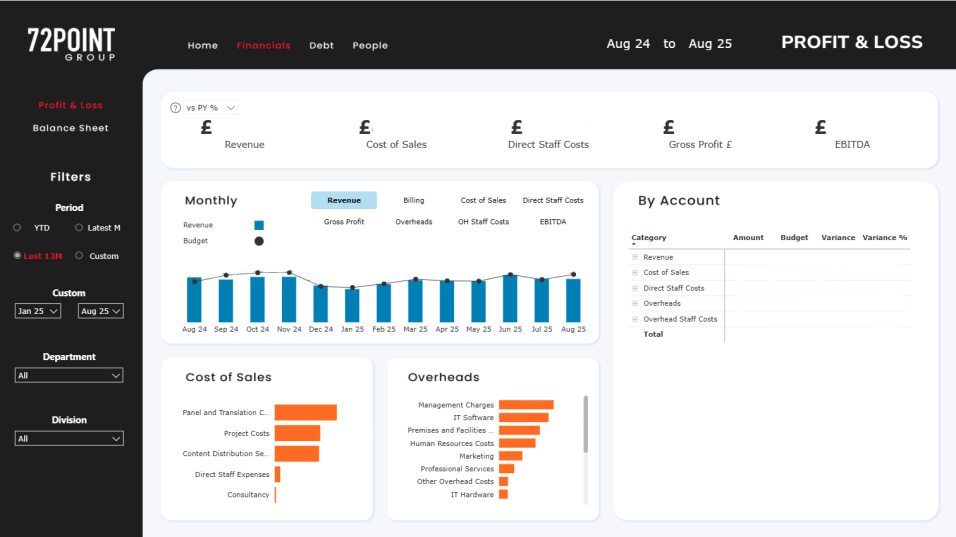Viewport: 956px width, 537px height.
Task: Open the vs PY % comparison dropdown
Action: point(210,107)
